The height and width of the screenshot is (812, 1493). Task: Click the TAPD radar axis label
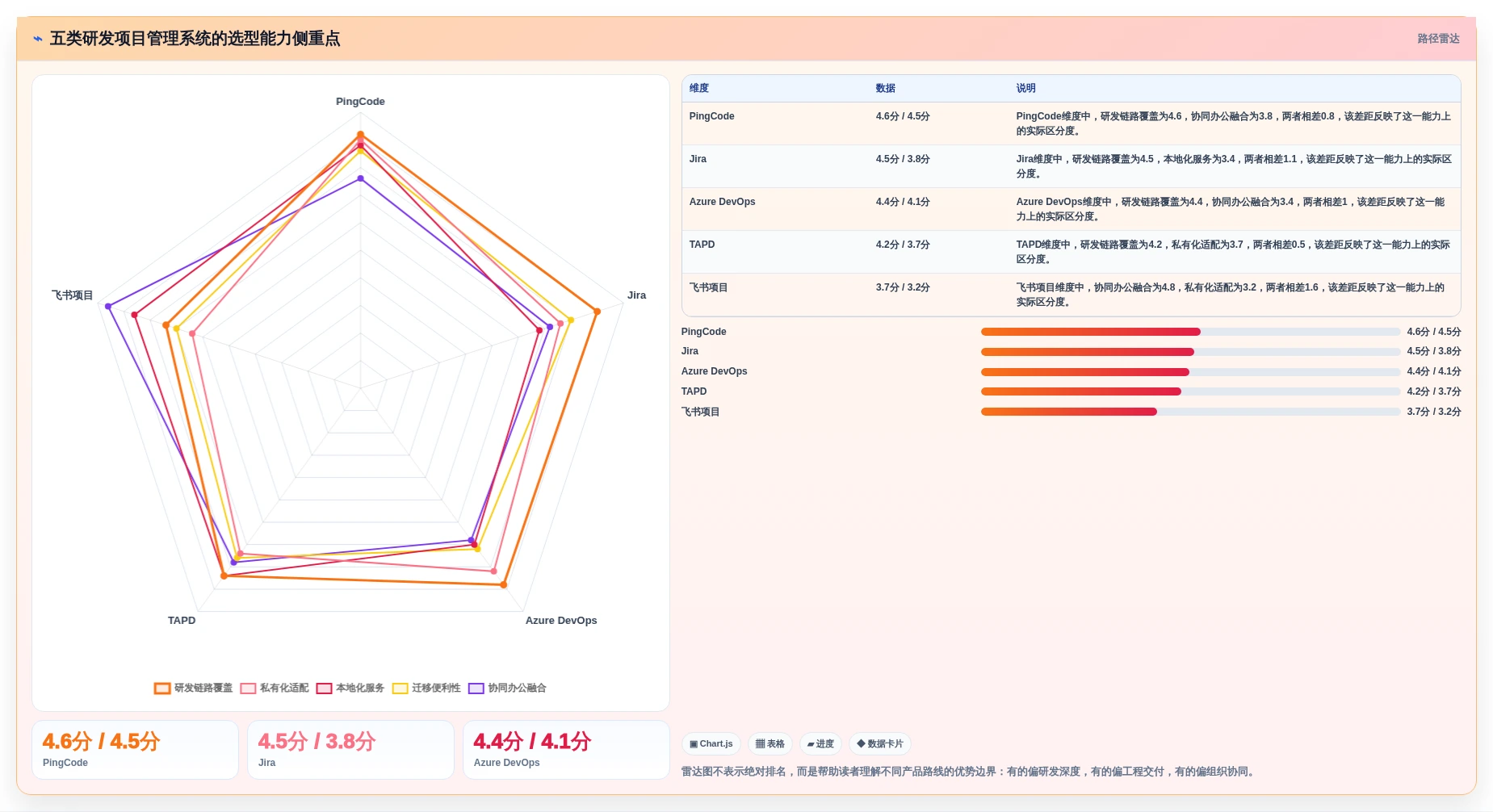[x=182, y=621]
